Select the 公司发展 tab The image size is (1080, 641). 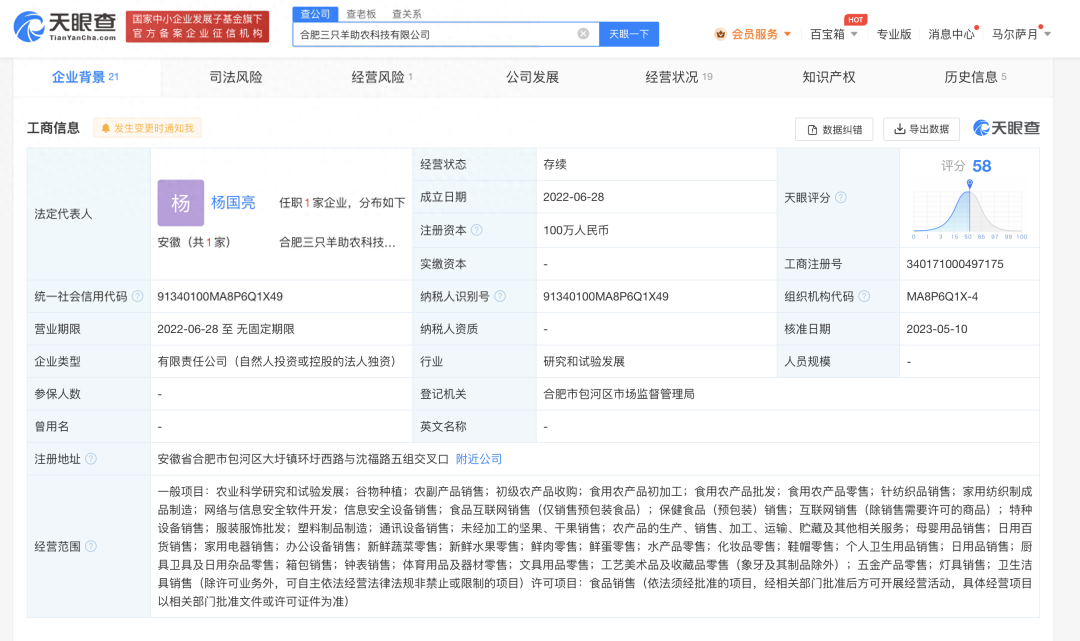532,77
